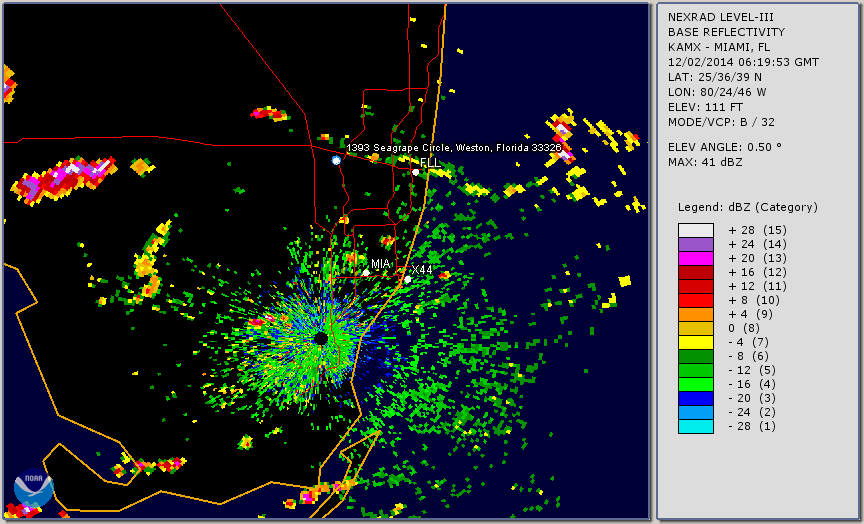Click the +20 (13) magenta legend swatch
This screenshot has width=864, height=524.
pos(695,258)
